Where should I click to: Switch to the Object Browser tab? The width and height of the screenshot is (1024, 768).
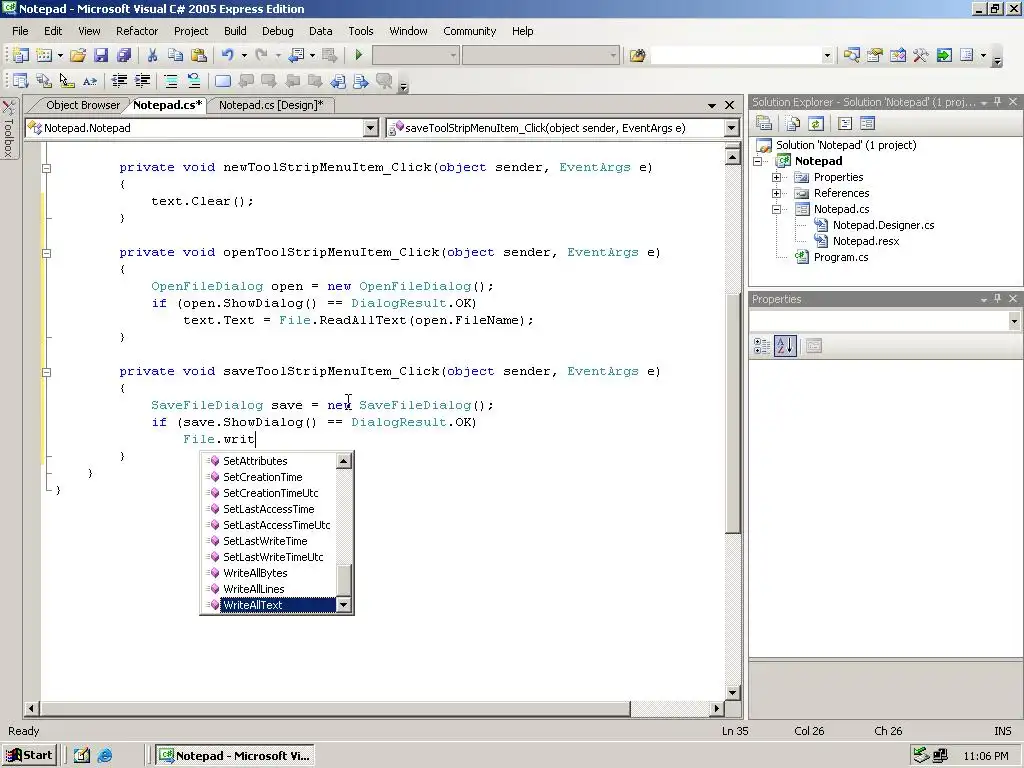[83, 105]
